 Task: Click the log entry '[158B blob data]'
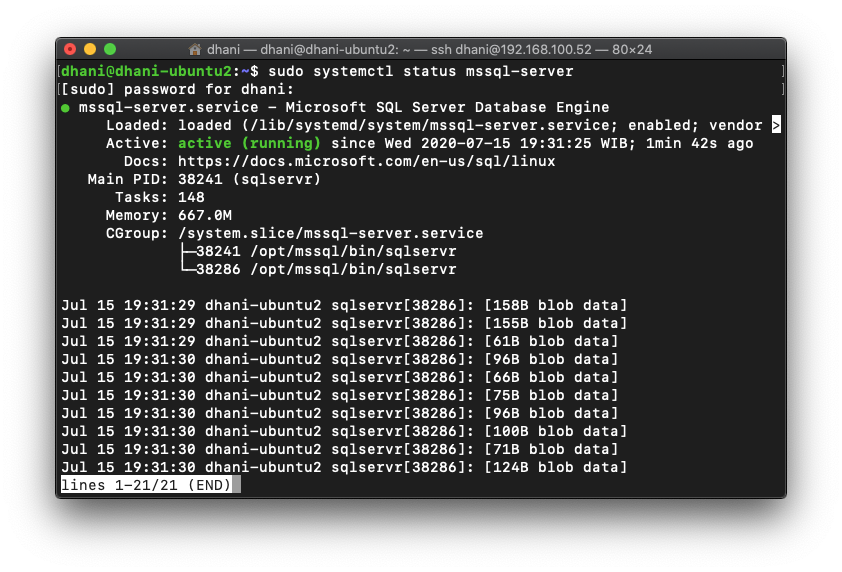(x=555, y=305)
